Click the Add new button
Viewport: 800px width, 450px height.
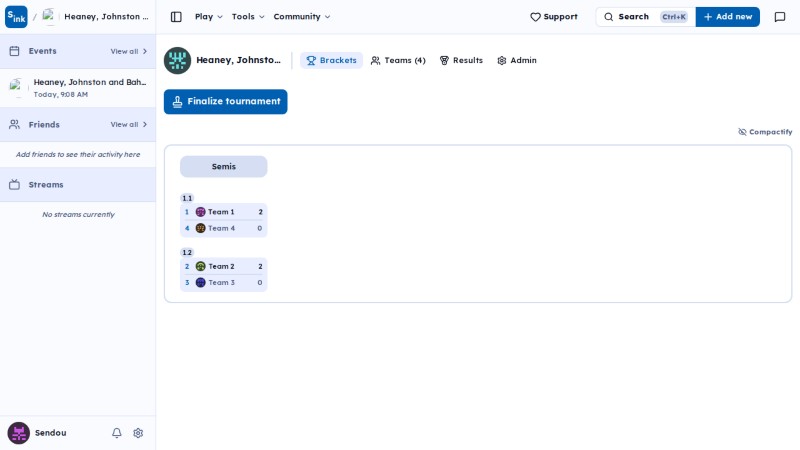(728, 17)
